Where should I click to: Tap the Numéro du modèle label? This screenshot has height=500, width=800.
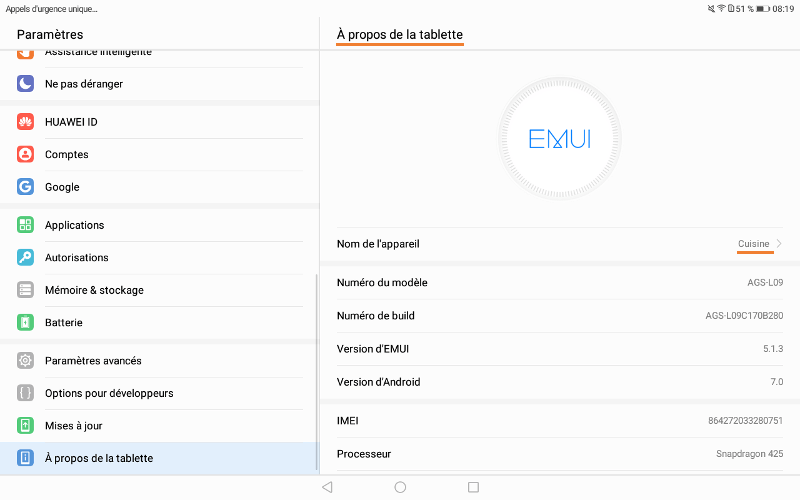(382, 283)
